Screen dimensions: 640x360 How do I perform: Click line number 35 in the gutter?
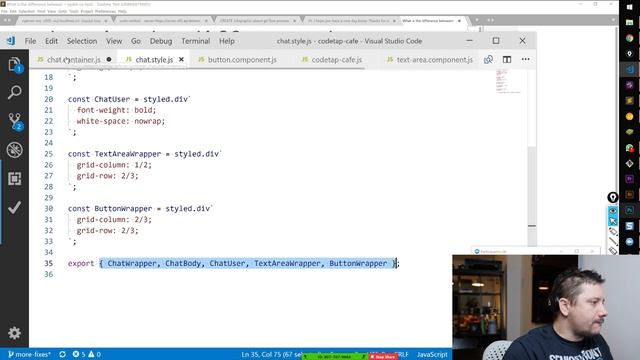click(49, 263)
